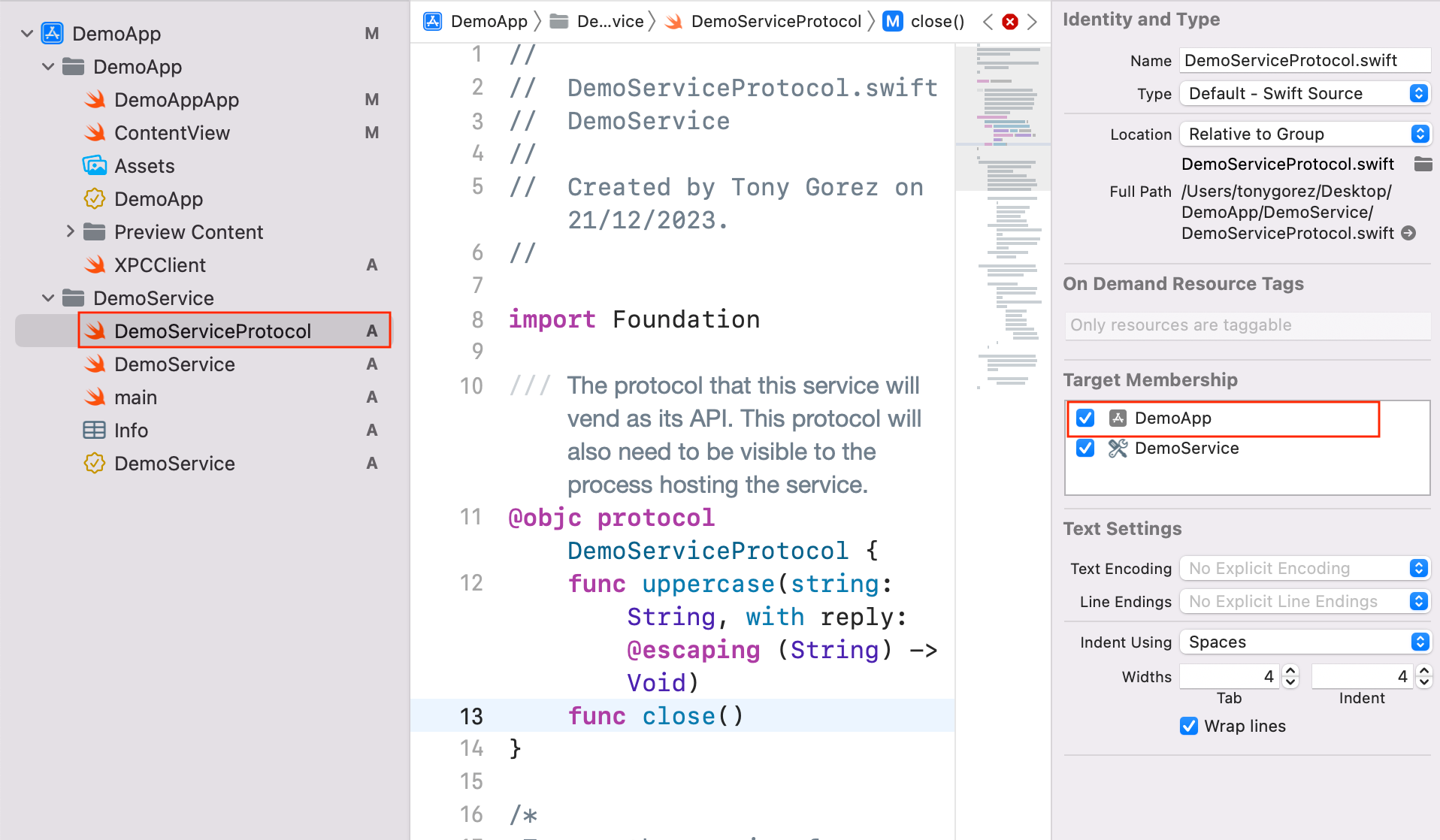Uncheck DemoApp target membership checkbox
The height and width of the screenshot is (840, 1440).
pos(1085,418)
